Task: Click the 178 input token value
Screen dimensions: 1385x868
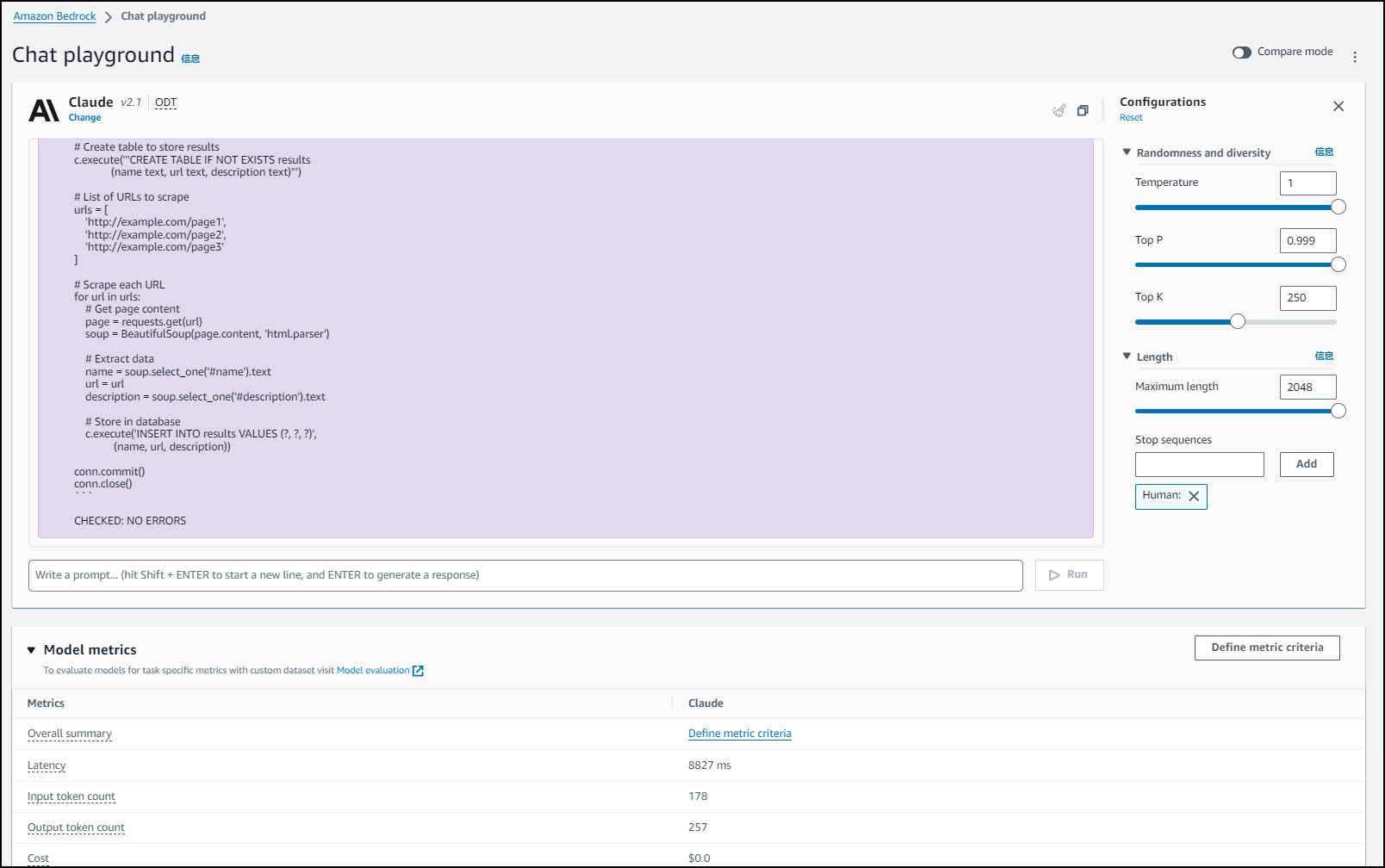Action: click(x=698, y=797)
